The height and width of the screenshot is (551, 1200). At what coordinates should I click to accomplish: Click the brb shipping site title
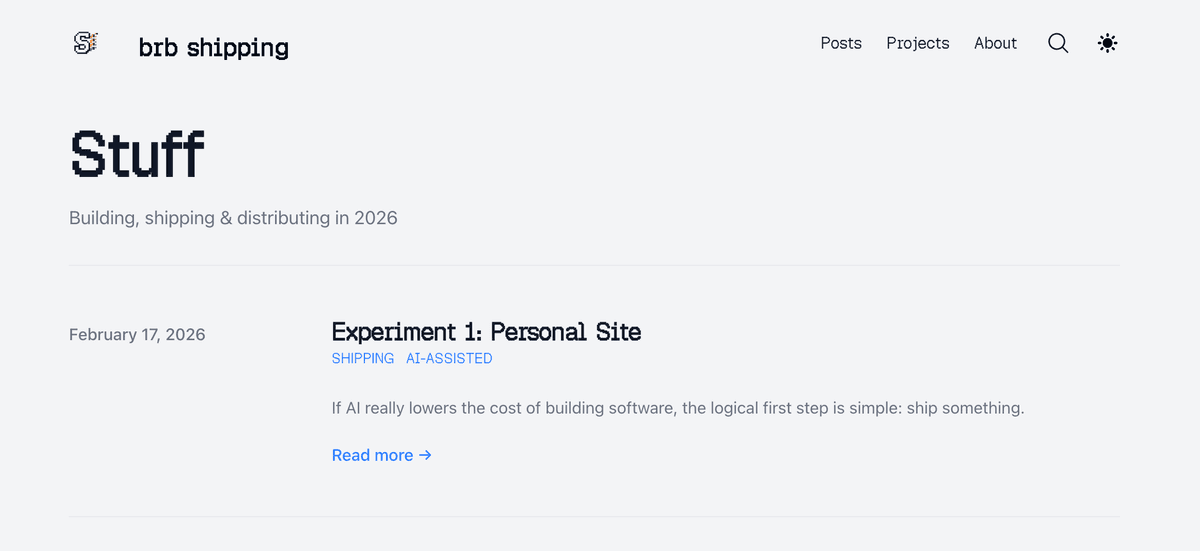[213, 47]
